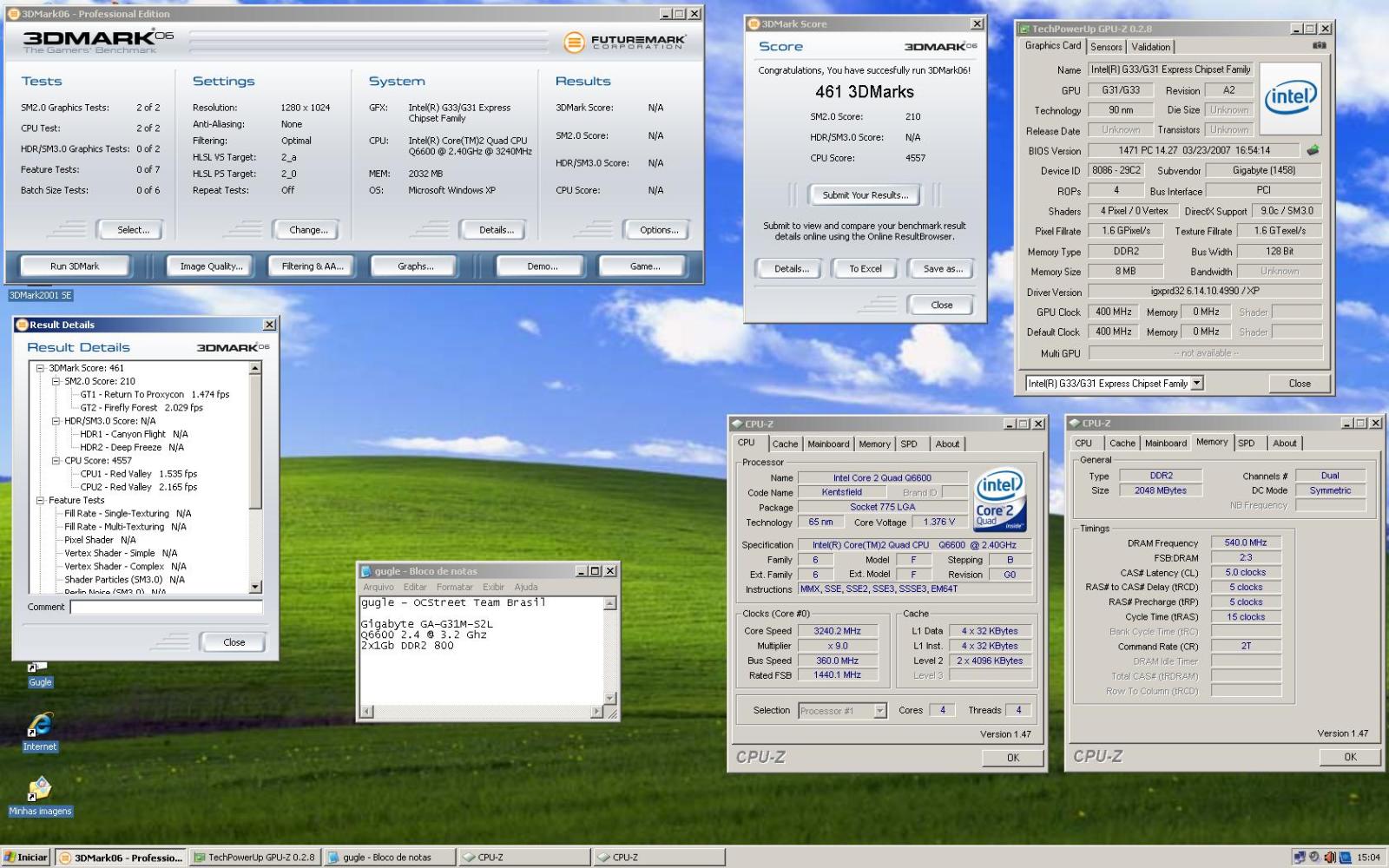Screen dimensions: 1389x868
Task: Click the Intel logo in GPU-Z window
Action: 1290,99
